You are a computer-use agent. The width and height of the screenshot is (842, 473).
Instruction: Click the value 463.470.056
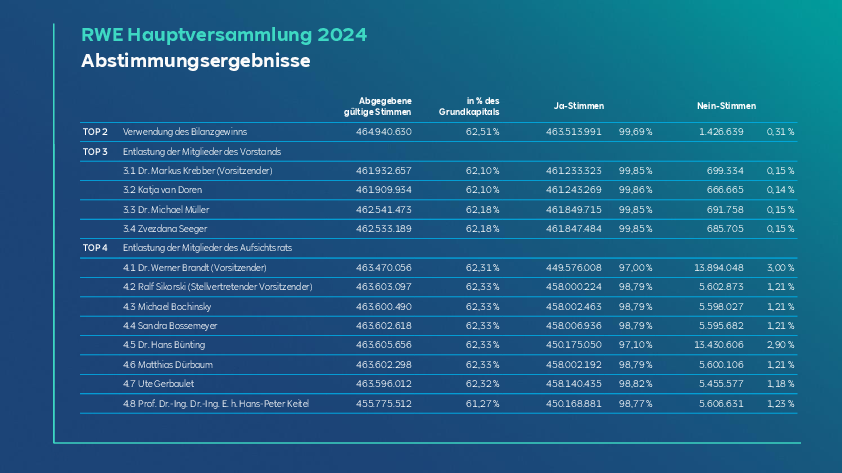click(x=383, y=268)
